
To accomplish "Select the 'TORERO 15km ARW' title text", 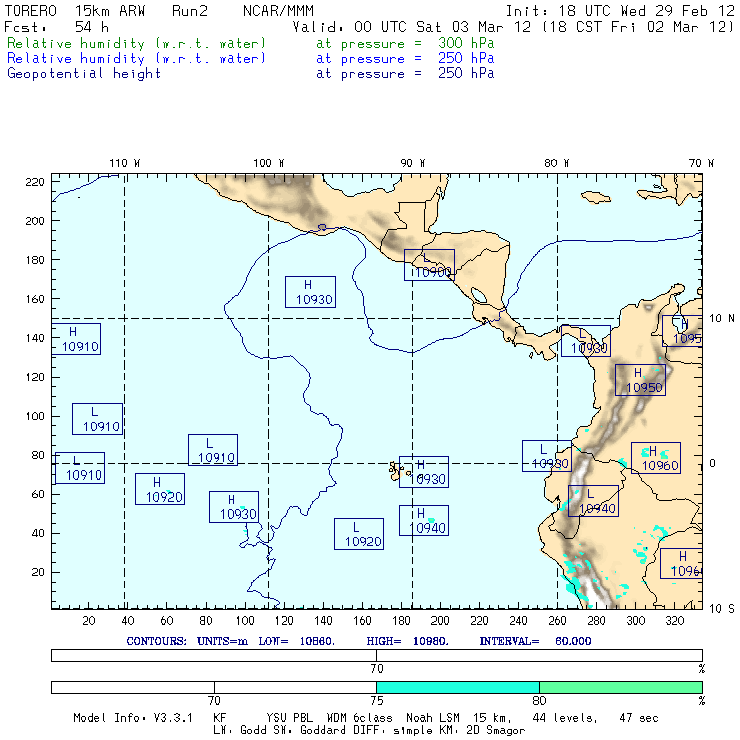I will point(75,11).
